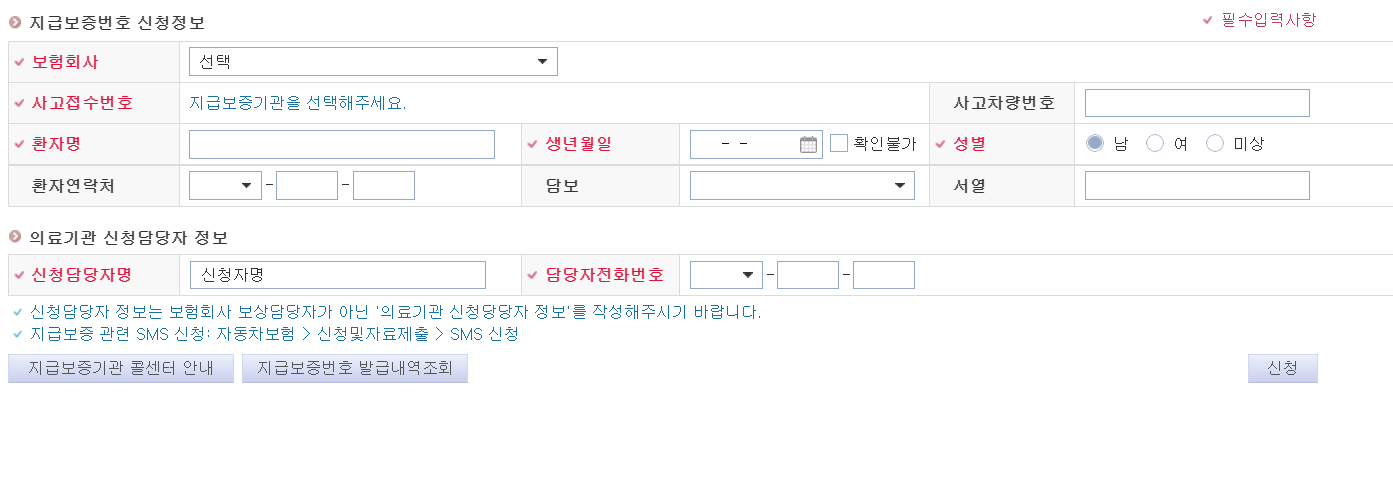Check the 확인불가 checkbox
Viewport: 1393px width, 489px height.
[x=839, y=143]
